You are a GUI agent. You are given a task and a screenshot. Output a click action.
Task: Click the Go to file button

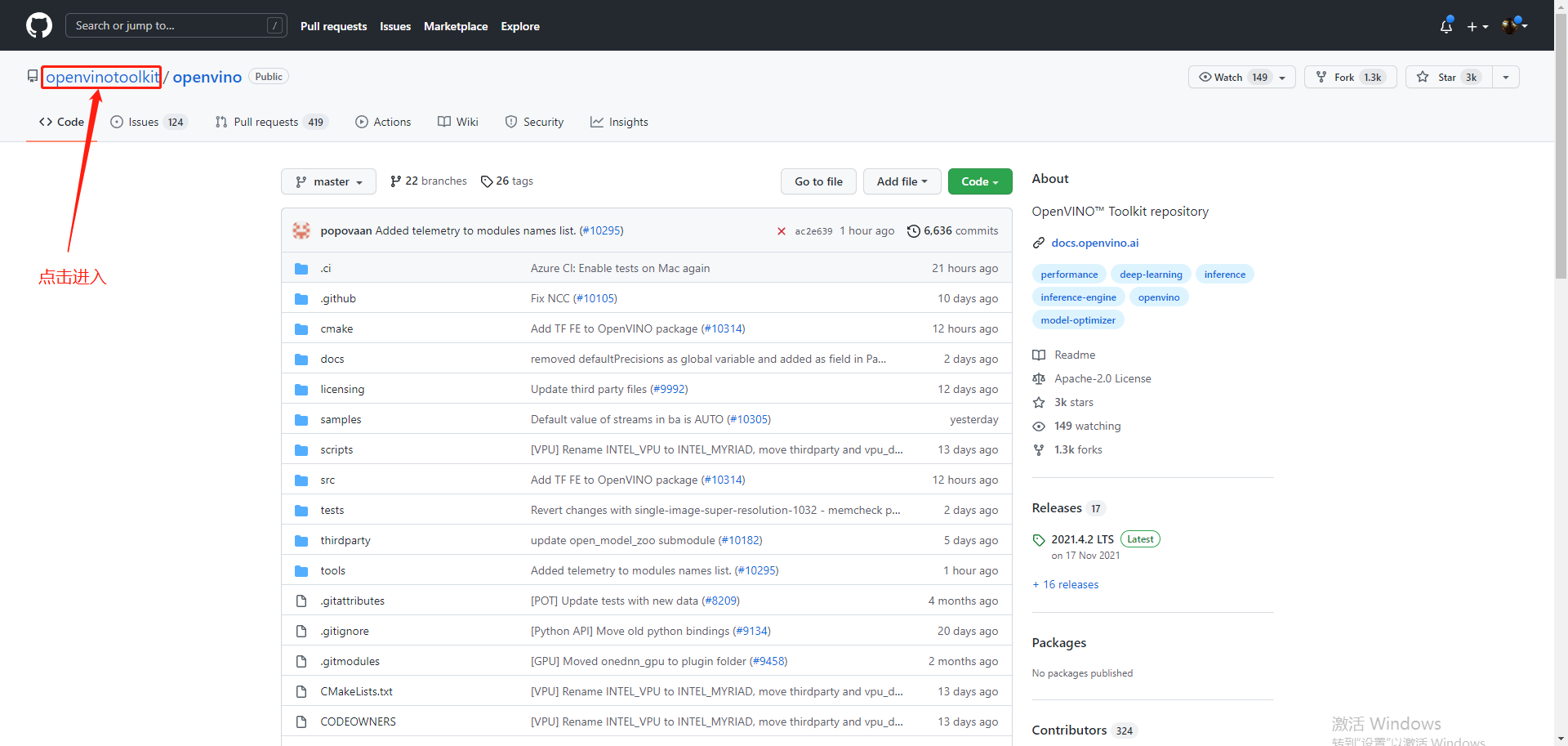(818, 181)
